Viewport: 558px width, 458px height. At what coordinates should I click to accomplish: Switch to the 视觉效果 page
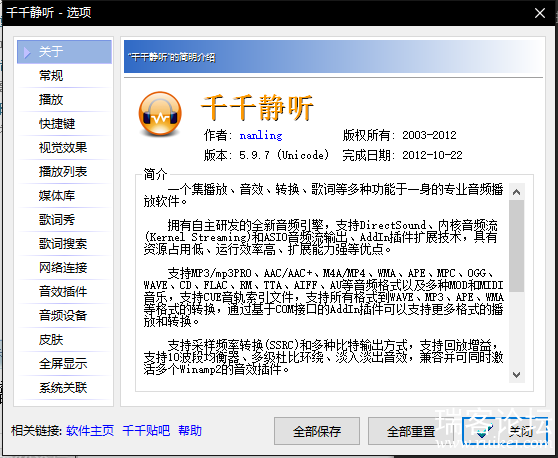(x=64, y=148)
